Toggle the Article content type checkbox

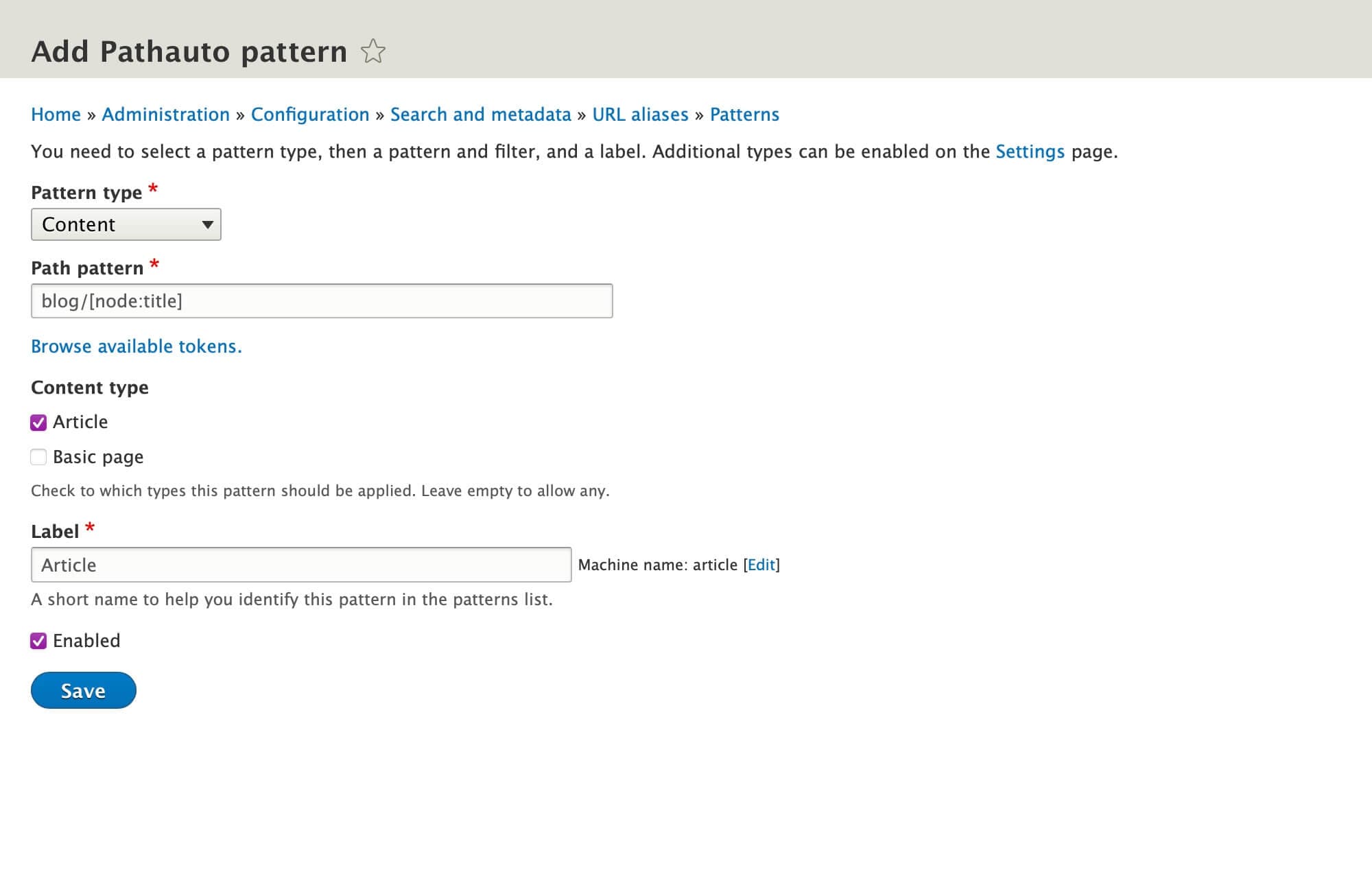[x=38, y=423]
